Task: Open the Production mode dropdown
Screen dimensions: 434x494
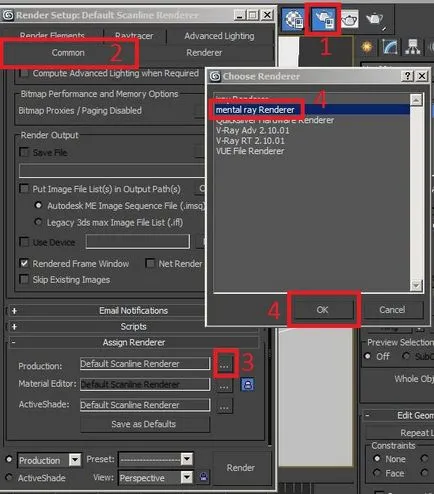Action: coord(75,460)
